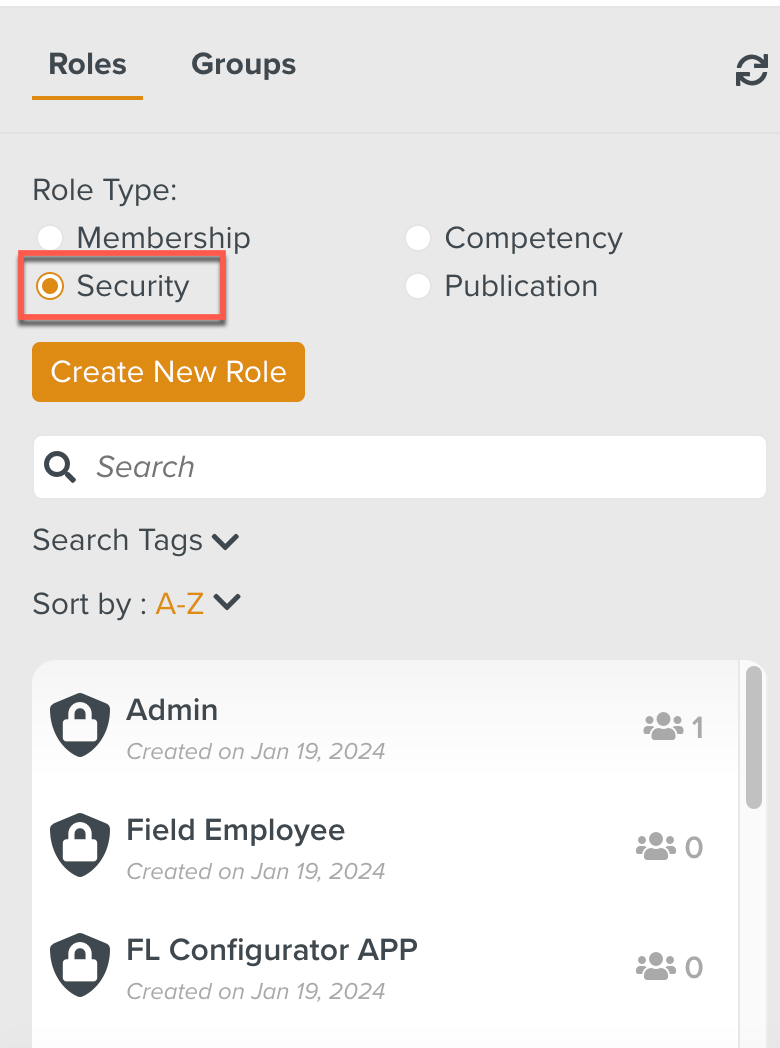Click the A-Z sort link
This screenshot has height=1048, width=780.
click(180, 602)
